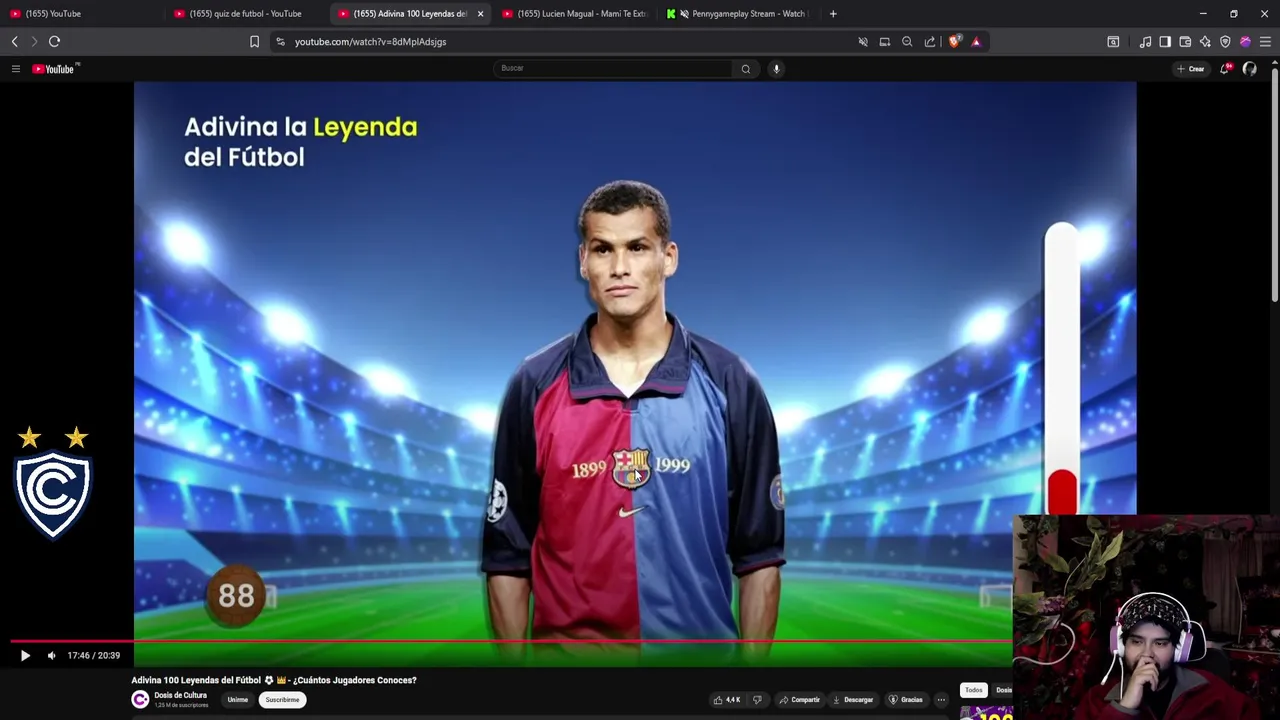The height and width of the screenshot is (720, 1280).
Task: Click the video title text
Action: click(274, 680)
